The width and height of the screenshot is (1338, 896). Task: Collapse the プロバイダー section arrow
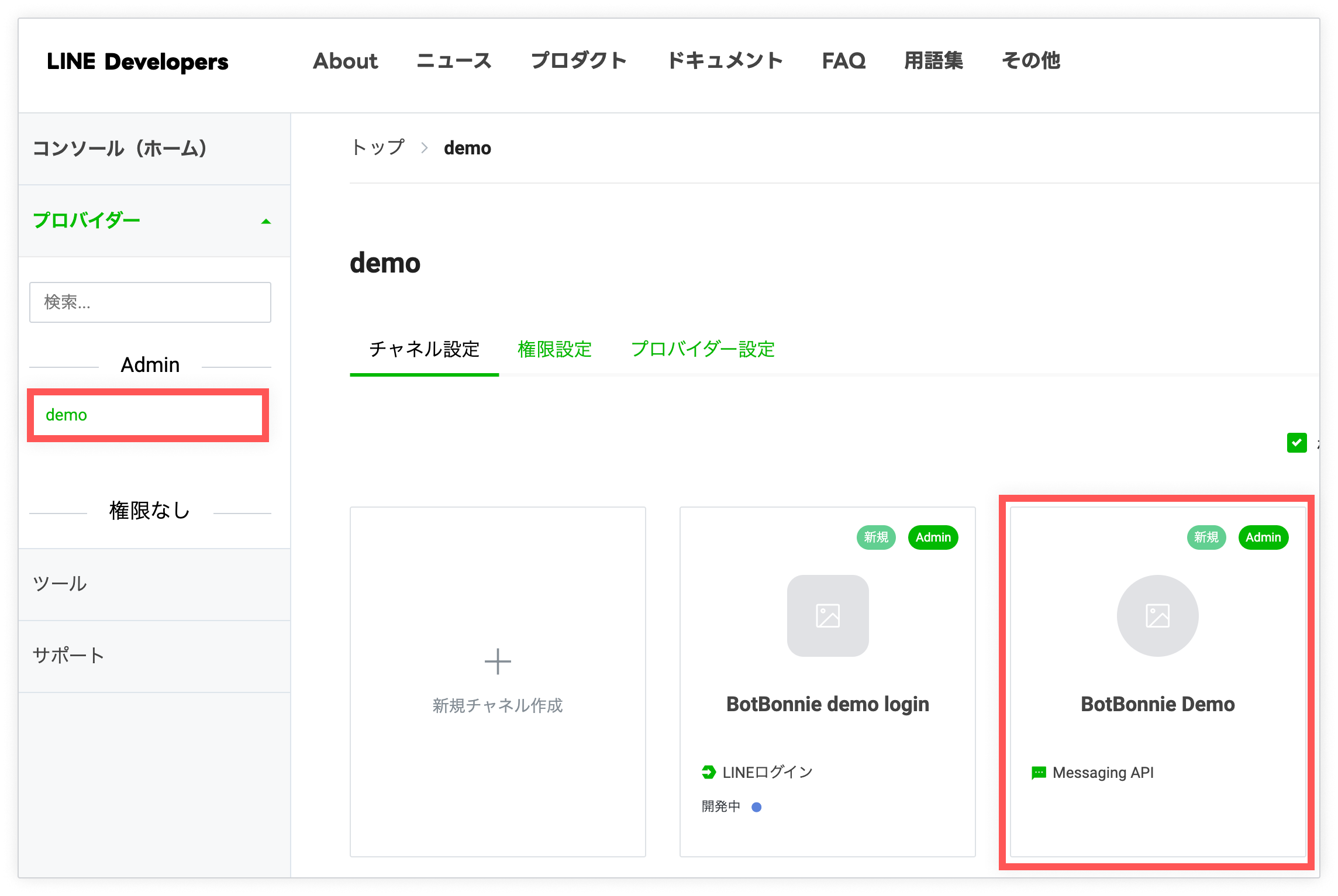click(x=266, y=221)
